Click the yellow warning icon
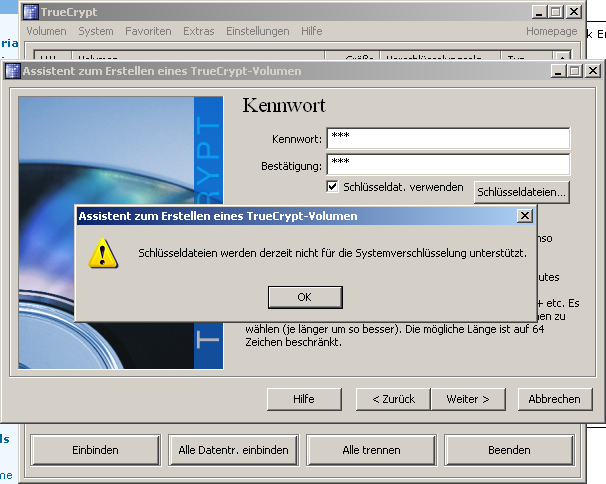Screen dimensions: 606x484 [x=103, y=253]
